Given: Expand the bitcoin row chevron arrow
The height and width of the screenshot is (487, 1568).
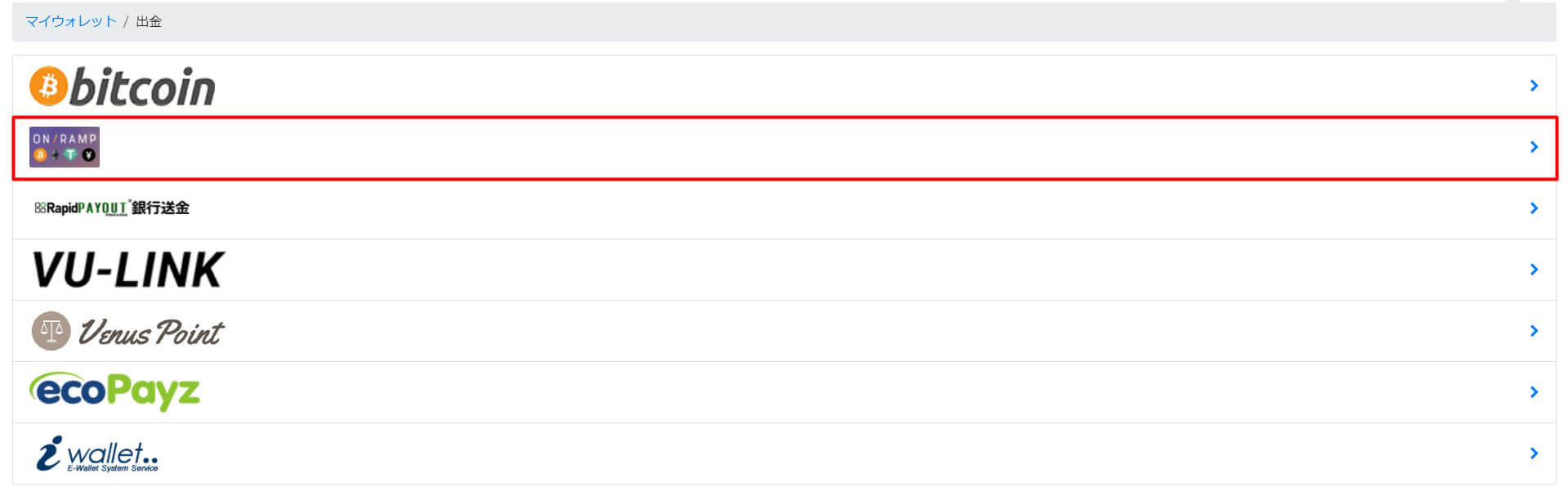Looking at the screenshot, I should [1534, 86].
